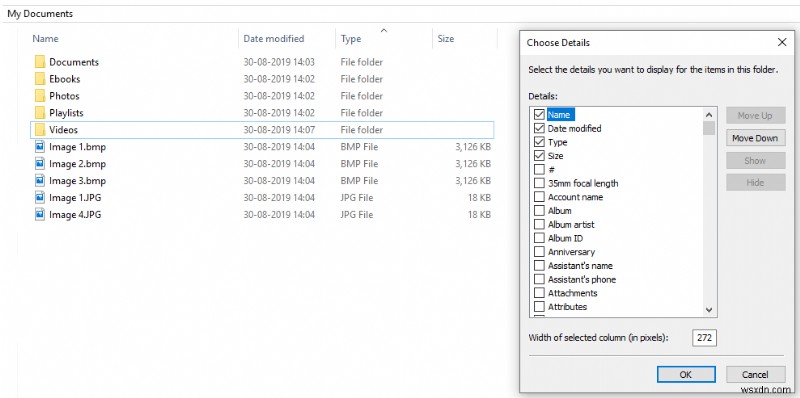This screenshot has width=800, height=398.
Task: Click BMP File type of Image 1.bmp
Action: click(359, 147)
